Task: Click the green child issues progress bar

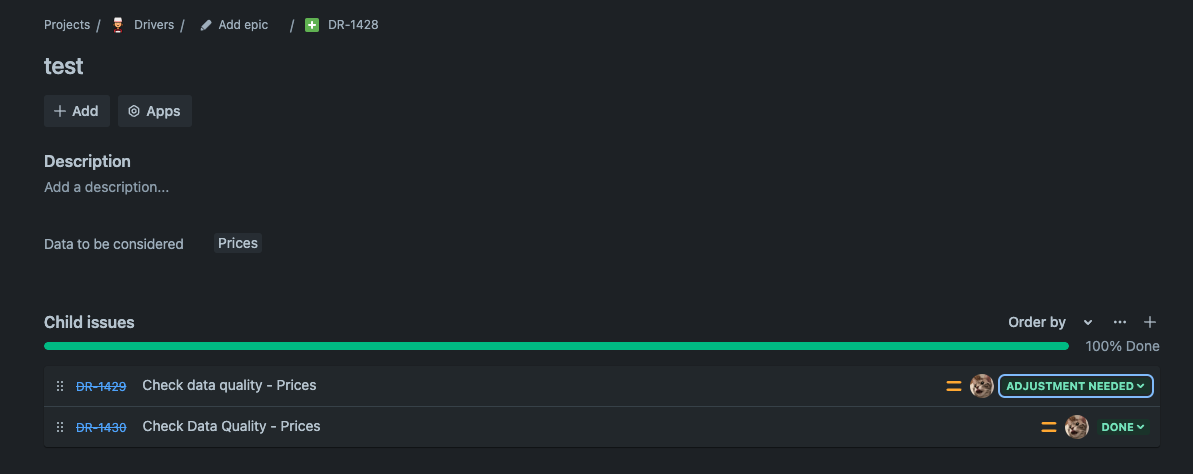Action: (556, 346)
